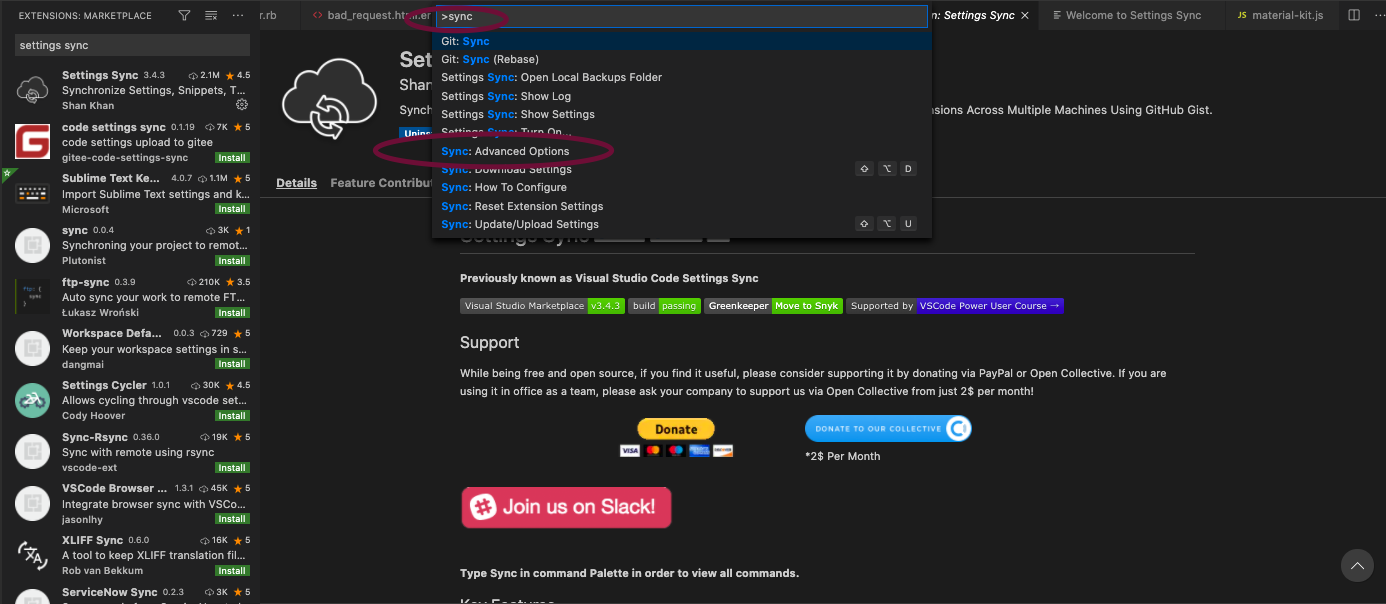
Task: Click Donate To Our Collective button
Action: [888, 429]
